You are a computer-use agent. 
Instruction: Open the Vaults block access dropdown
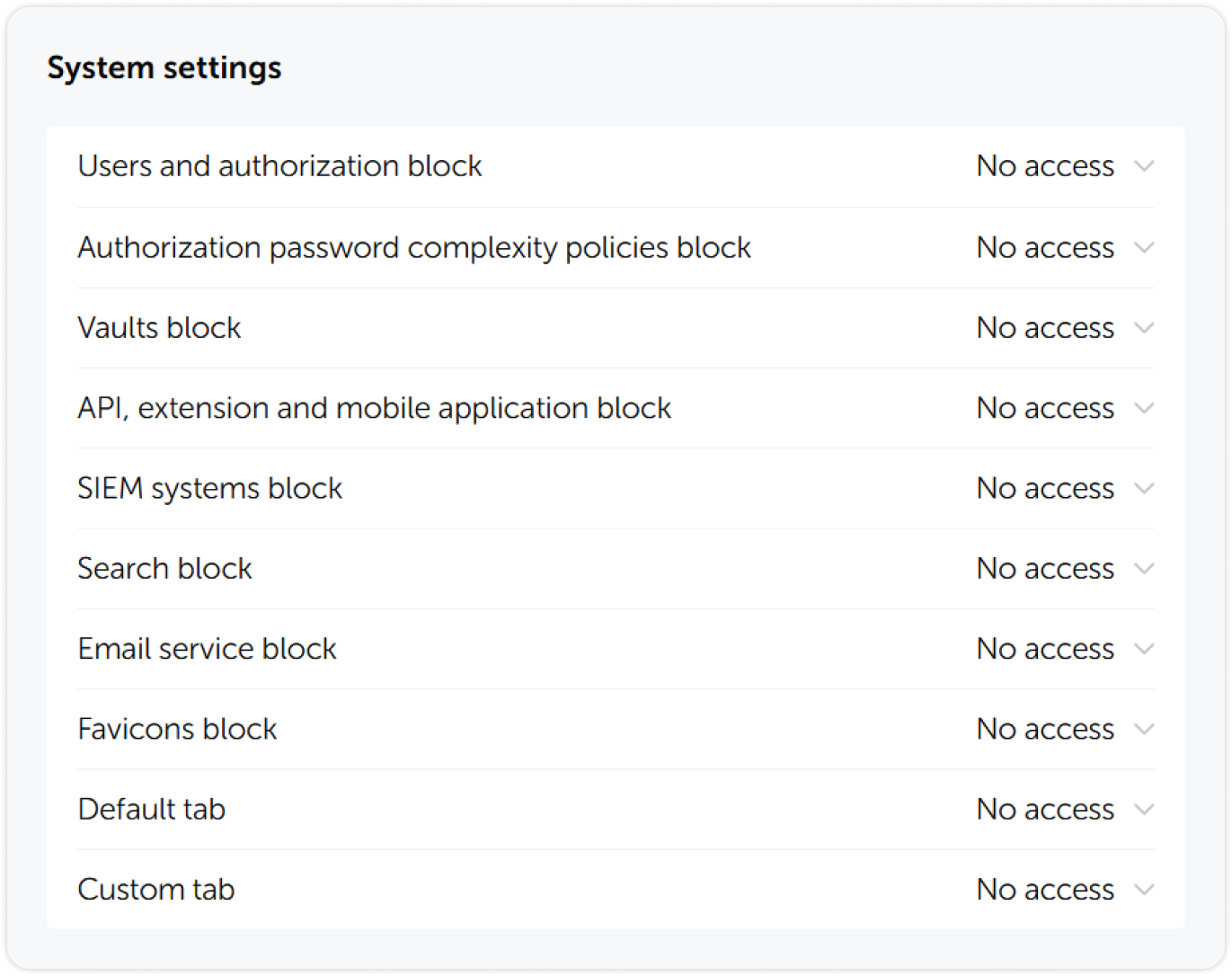click(x=1145, y=327)
